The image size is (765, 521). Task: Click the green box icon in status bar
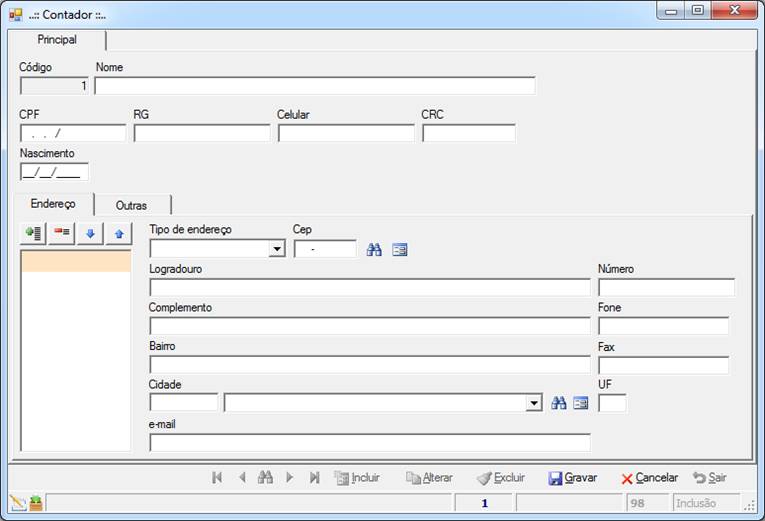coord(36,503)
